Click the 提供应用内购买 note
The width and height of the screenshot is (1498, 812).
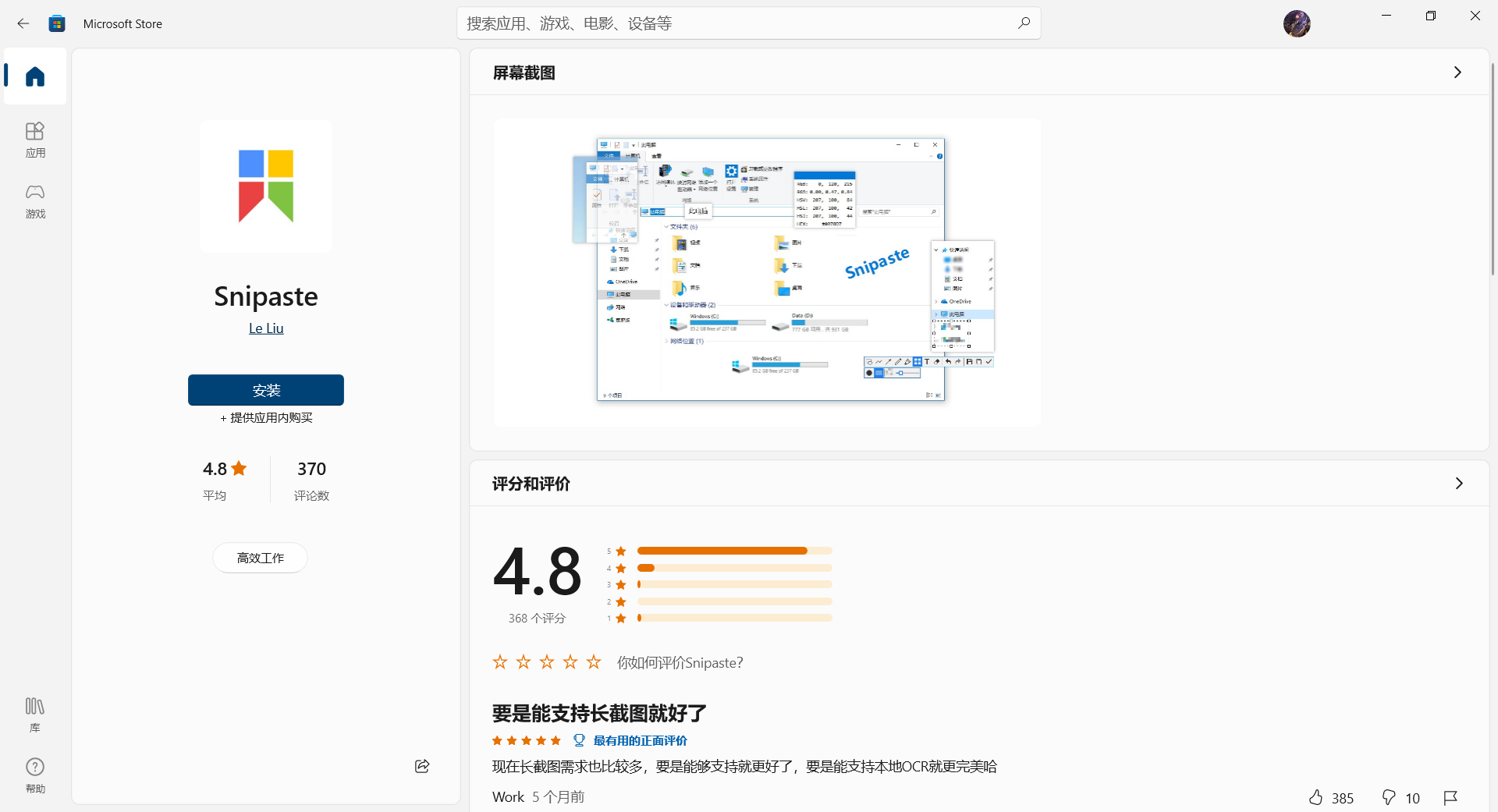pos(266,417)
